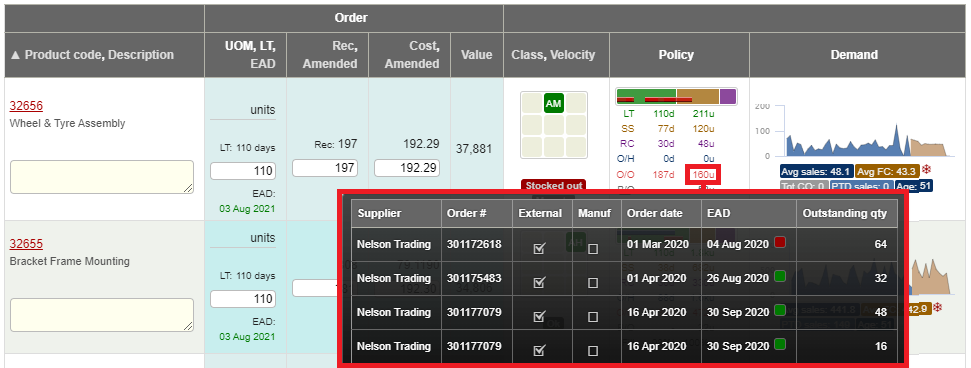Click notes box for Wheel & Tyre Assembly
The image size is (971, 368).
tap(102, 177)
